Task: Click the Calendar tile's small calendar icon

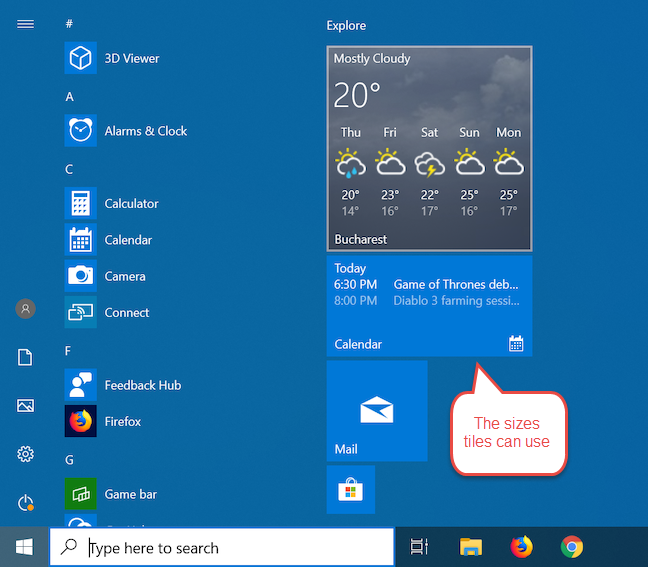Action: (x=516, y=343)
